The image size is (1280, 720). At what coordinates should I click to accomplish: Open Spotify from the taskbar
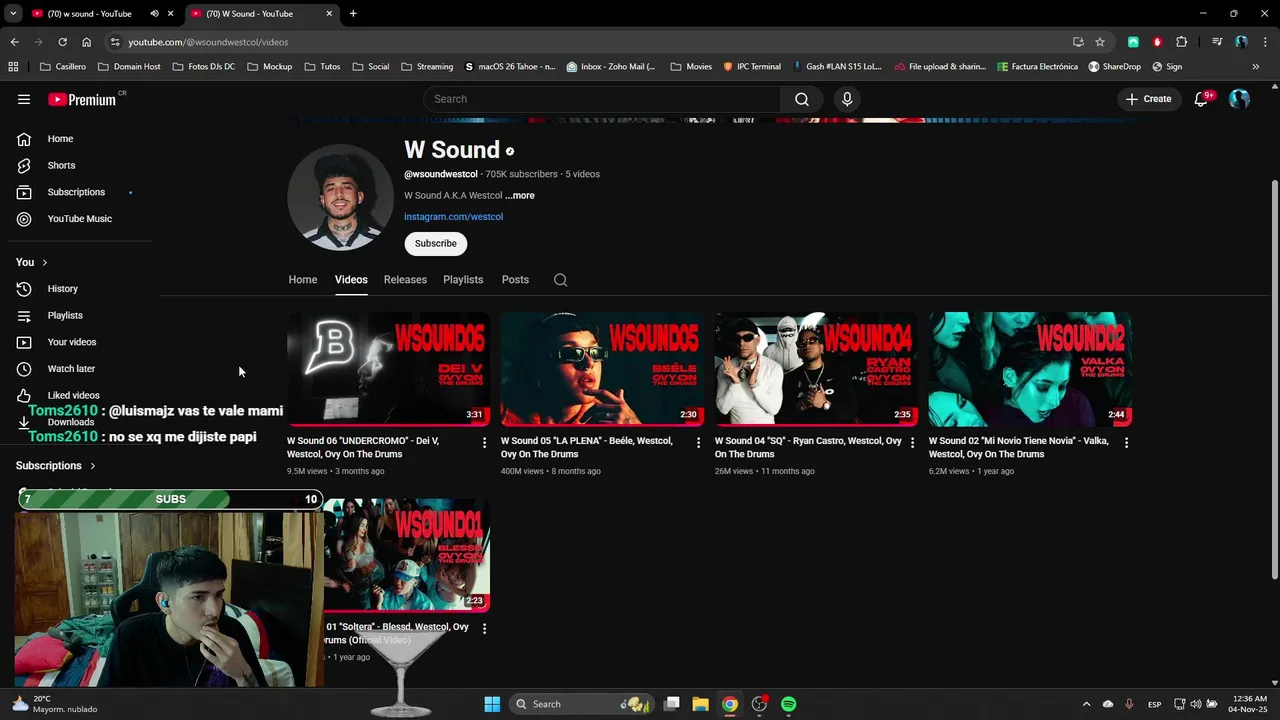point(788,704)
